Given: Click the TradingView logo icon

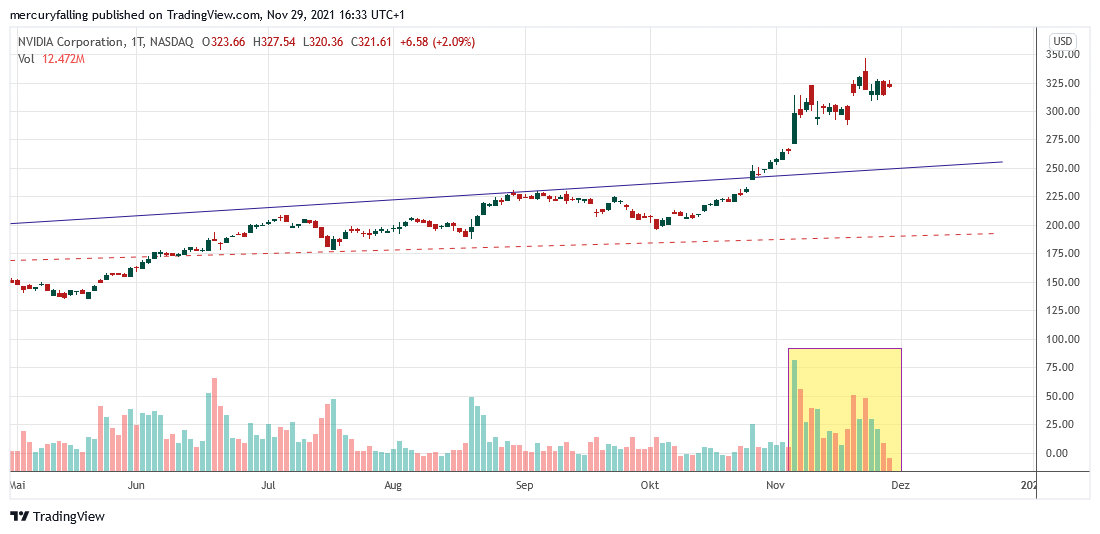Looking at the screenshot, I should pyautogui.click(x=19, y=516).
